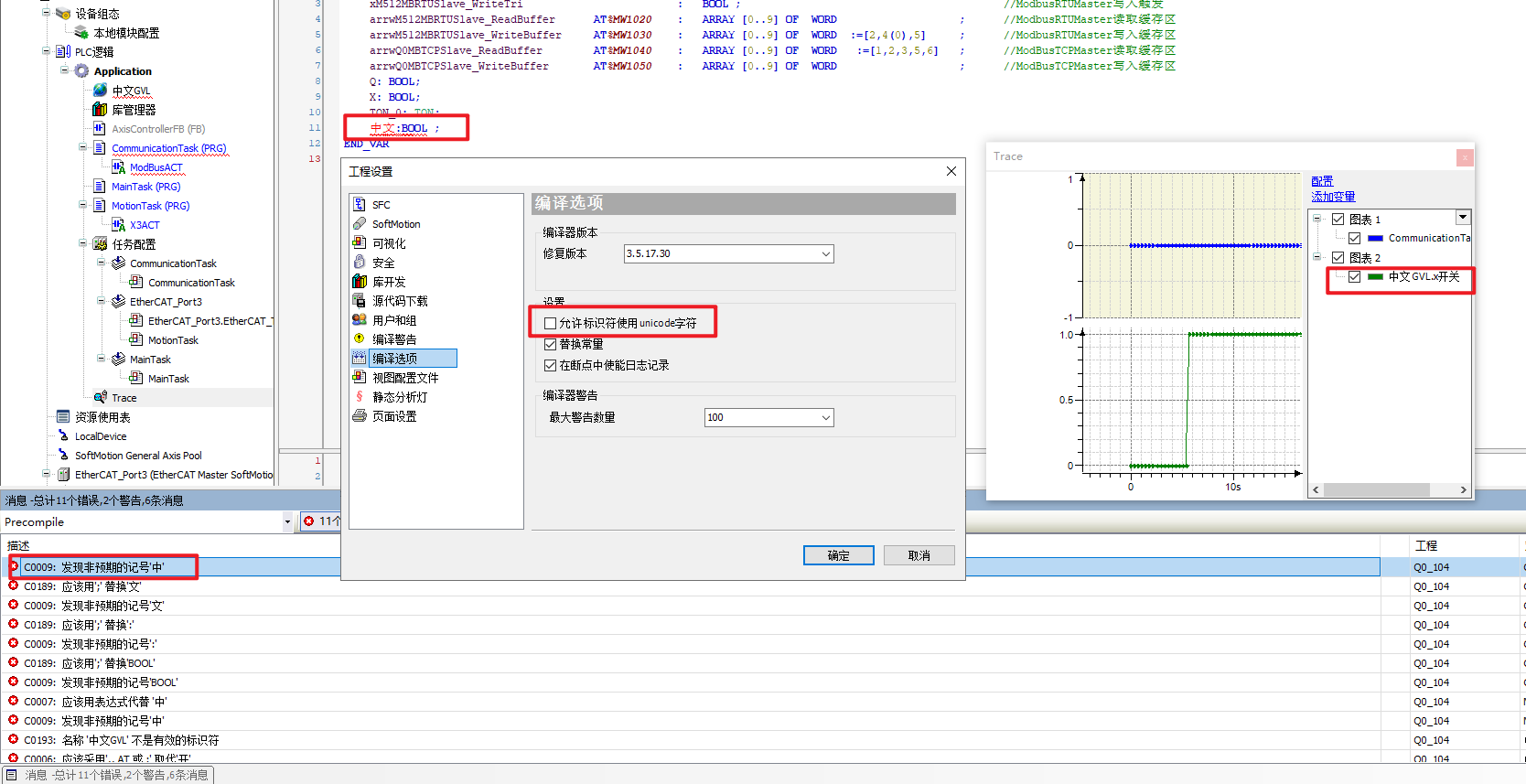Select 编译警告 in settings list

pyautogui.click(x=394, y=339)
